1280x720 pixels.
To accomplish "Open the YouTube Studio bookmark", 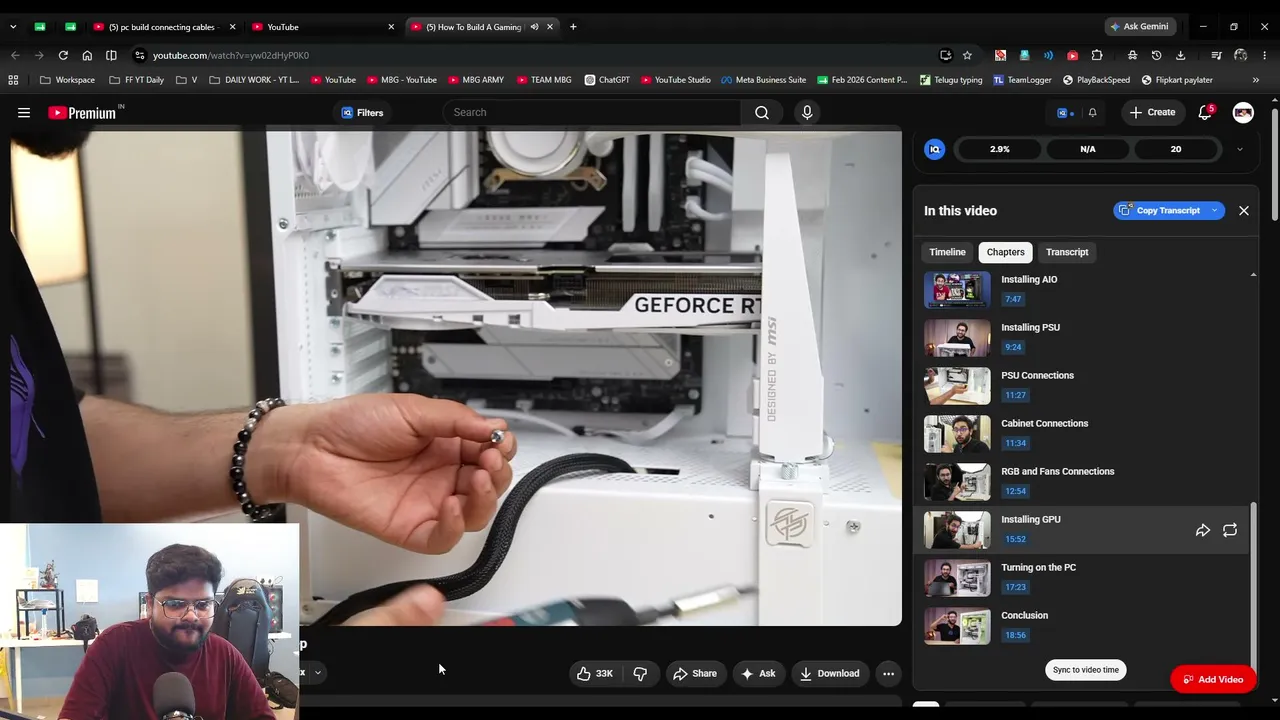I will point(677,80).
